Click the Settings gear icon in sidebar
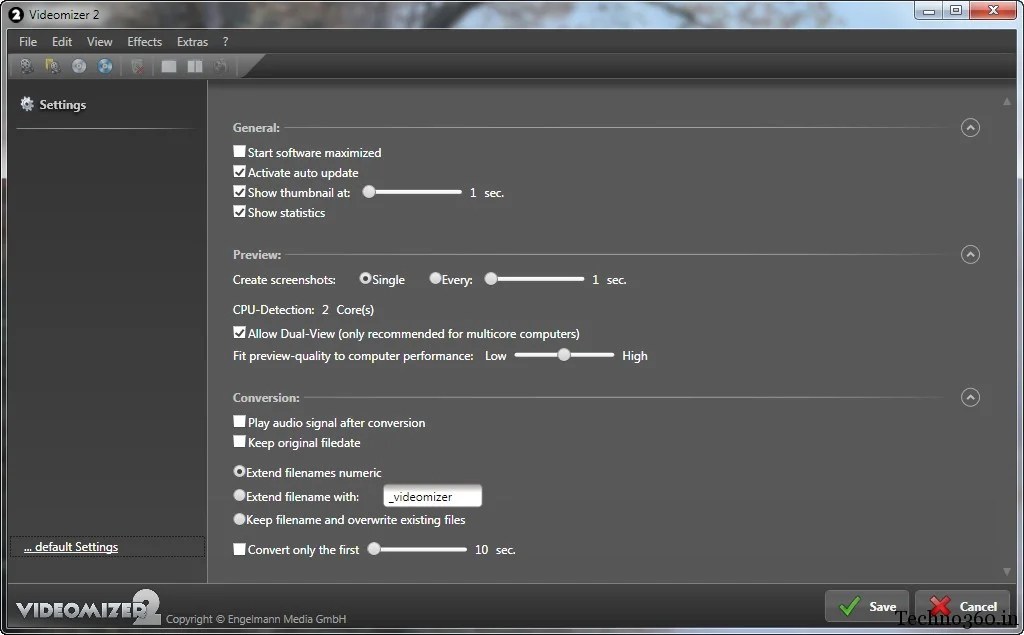 (27, 104)
